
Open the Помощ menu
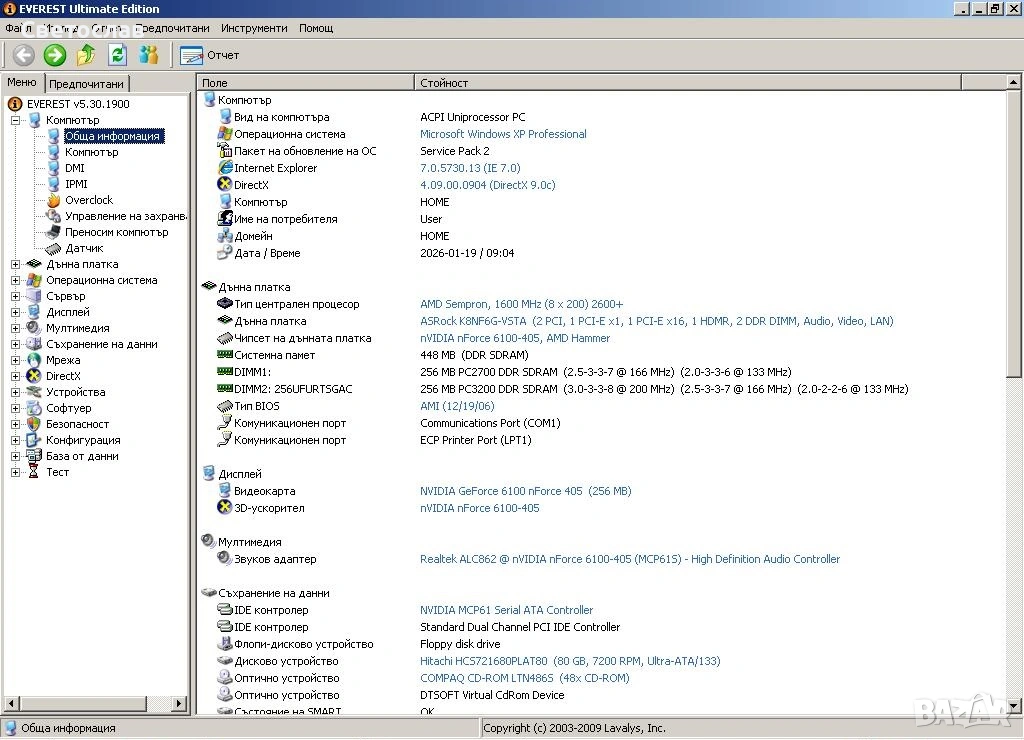coord(316,28)
